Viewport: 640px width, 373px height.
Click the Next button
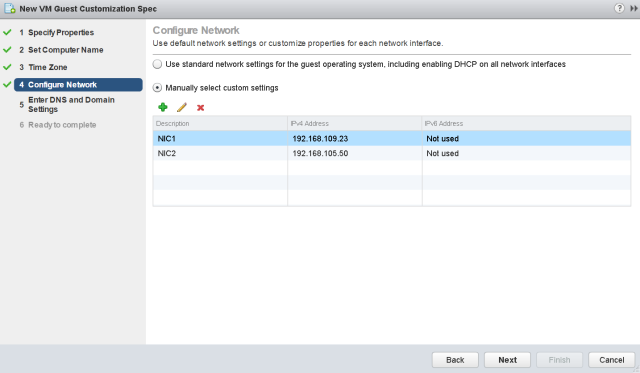[507, 360]
